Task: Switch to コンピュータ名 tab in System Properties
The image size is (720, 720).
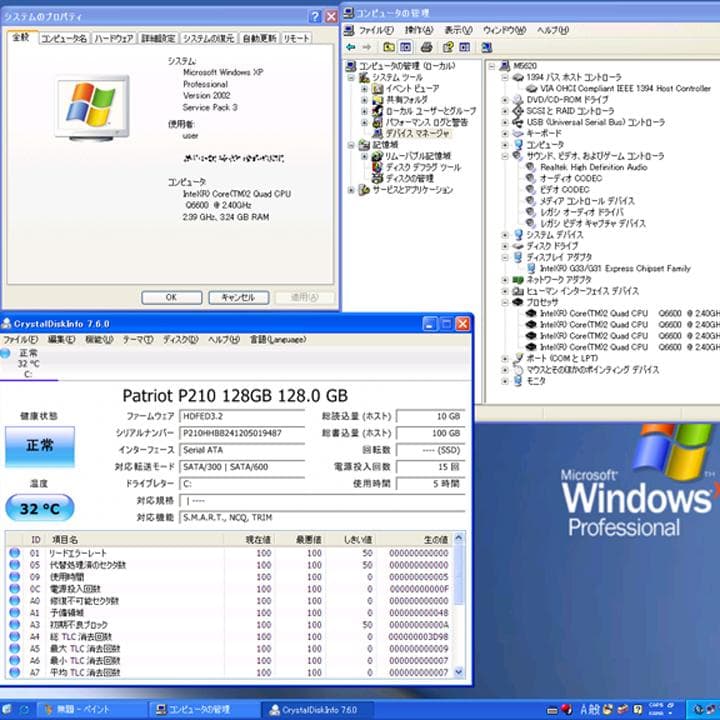Action: pos(64,39)
